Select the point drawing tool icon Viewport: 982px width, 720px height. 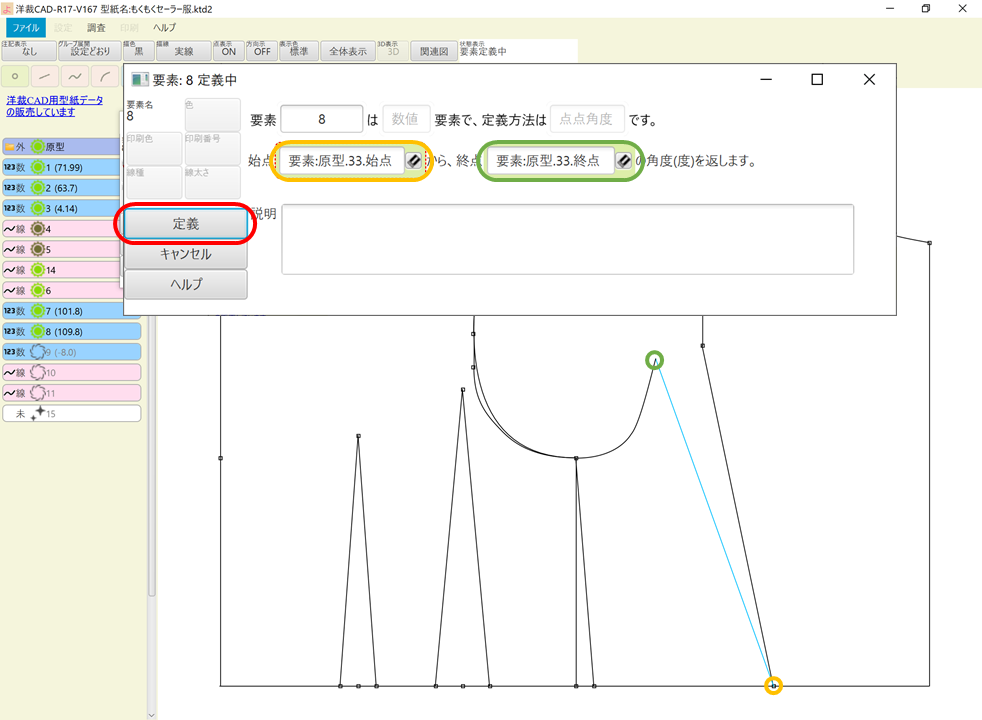(15, 76)
